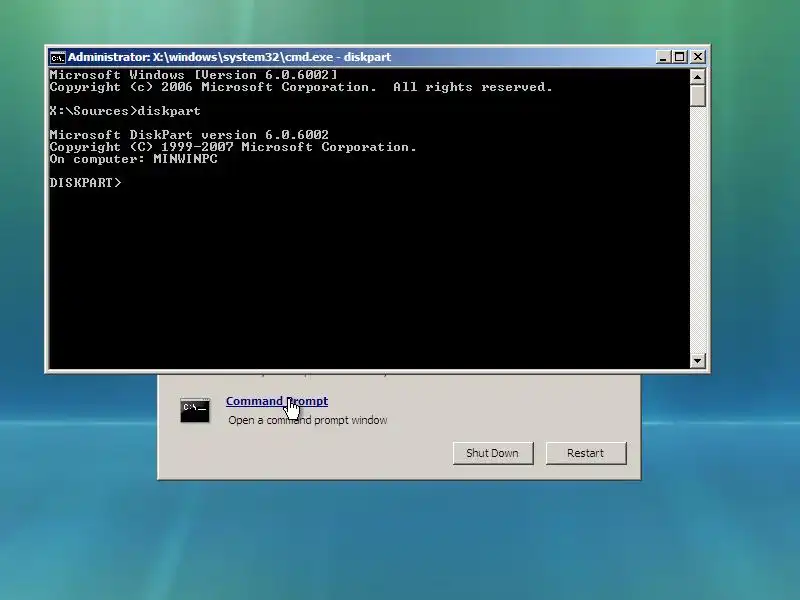Image resolution: width=800 pixels, height=600 pixels.
Task: Click the DISKPART> prompt line
Action: click(x=86, y=183)
